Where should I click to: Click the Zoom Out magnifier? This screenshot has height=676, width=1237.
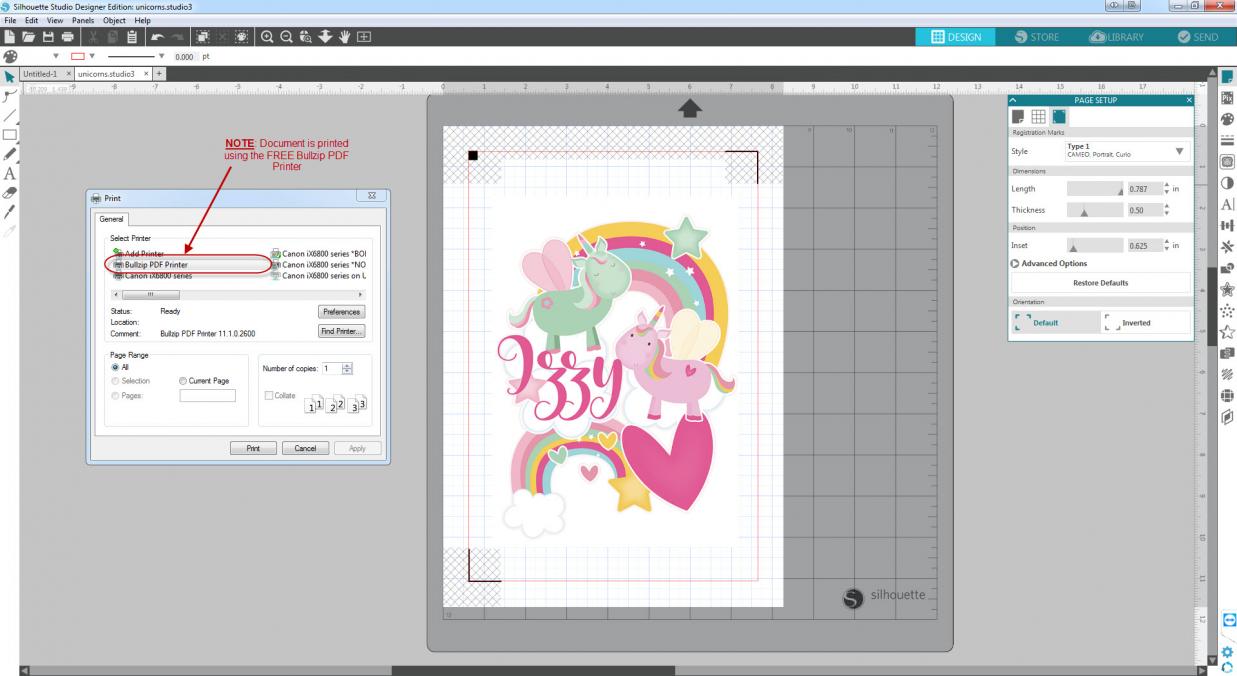pyautogui.click(x=286, y=37)
